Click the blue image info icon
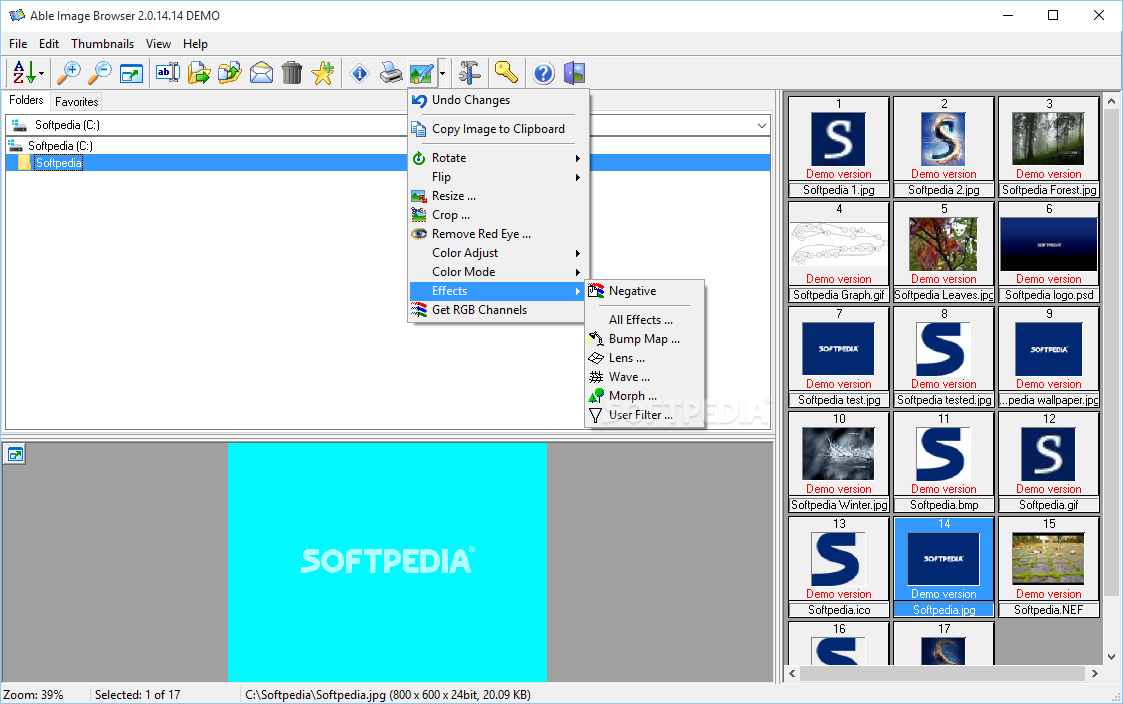Screen dimensions: 1123x704 coord(360,72)
